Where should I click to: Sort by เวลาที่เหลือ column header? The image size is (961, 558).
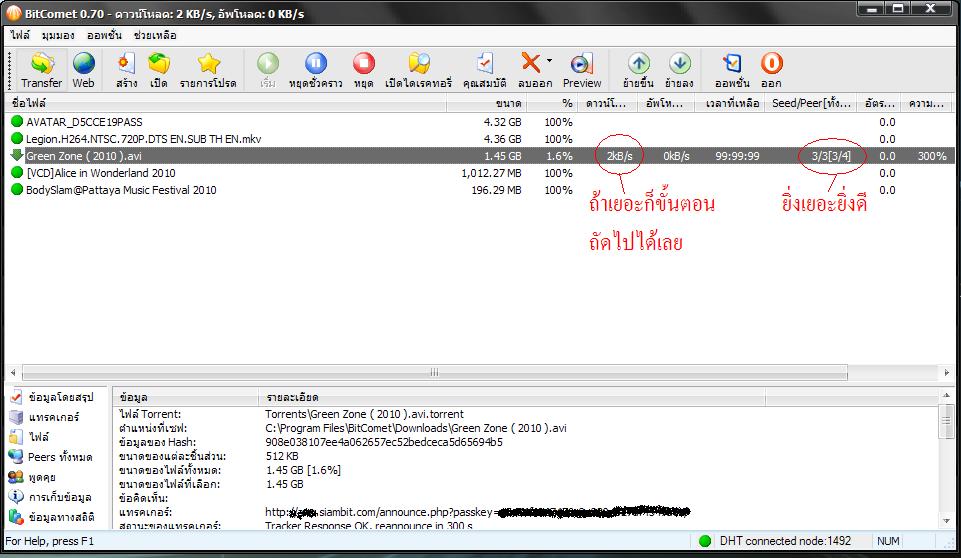729,103
